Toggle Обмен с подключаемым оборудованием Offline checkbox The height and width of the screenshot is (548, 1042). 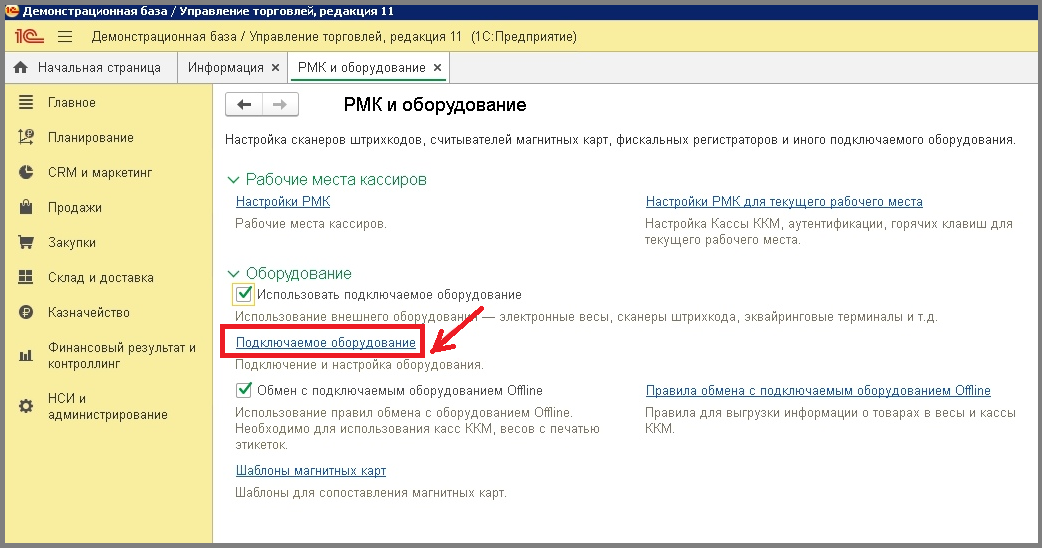coord(244,390)
